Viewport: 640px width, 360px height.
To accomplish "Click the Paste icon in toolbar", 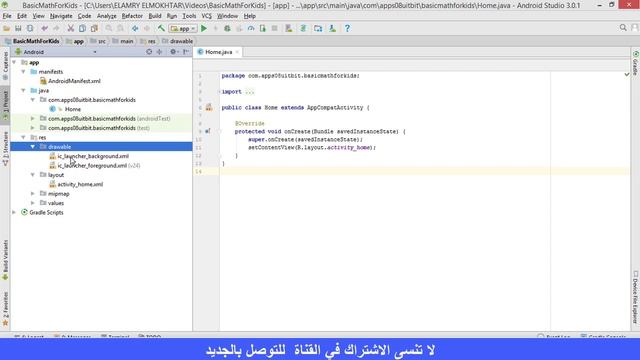I will (x=94, y=28).
